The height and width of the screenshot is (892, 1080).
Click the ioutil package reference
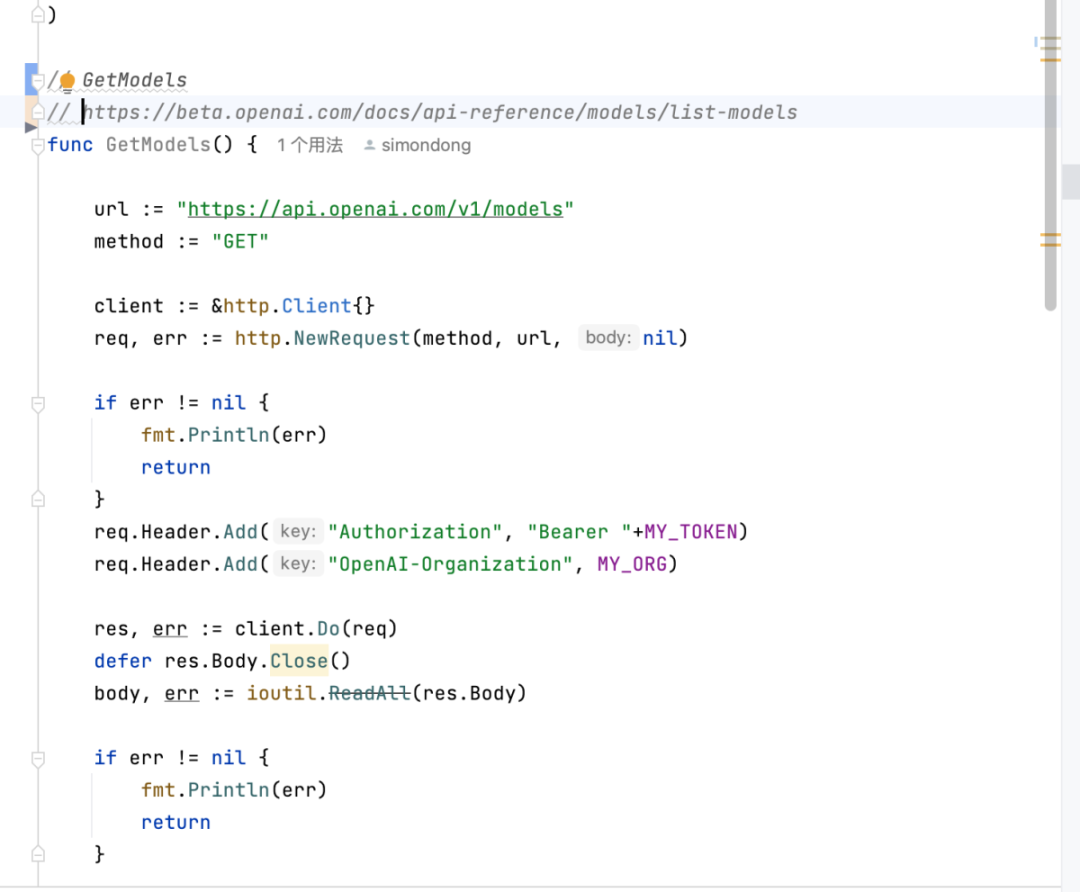pos(281,693)
